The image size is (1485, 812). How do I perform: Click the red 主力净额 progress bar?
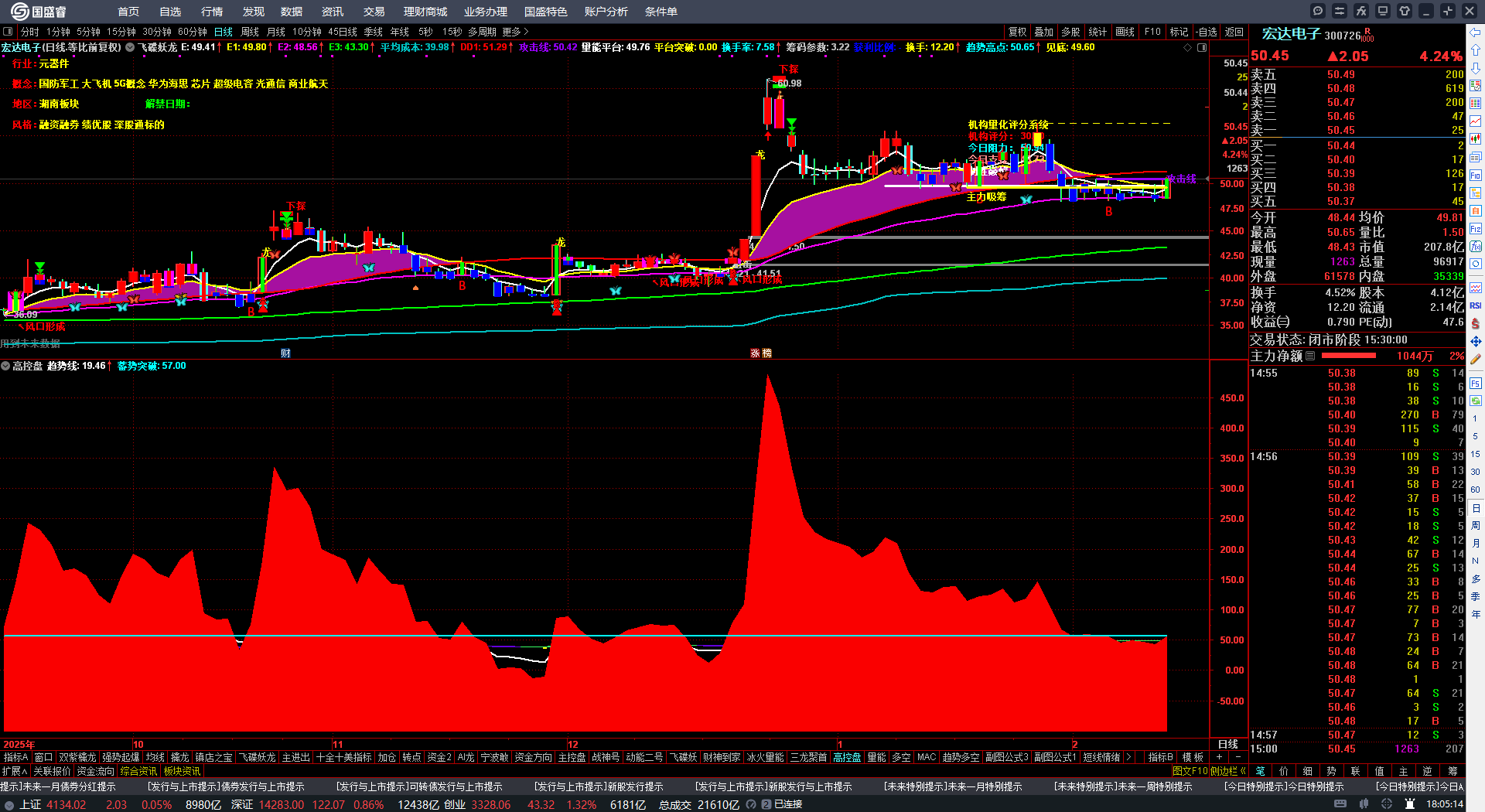1349,356
